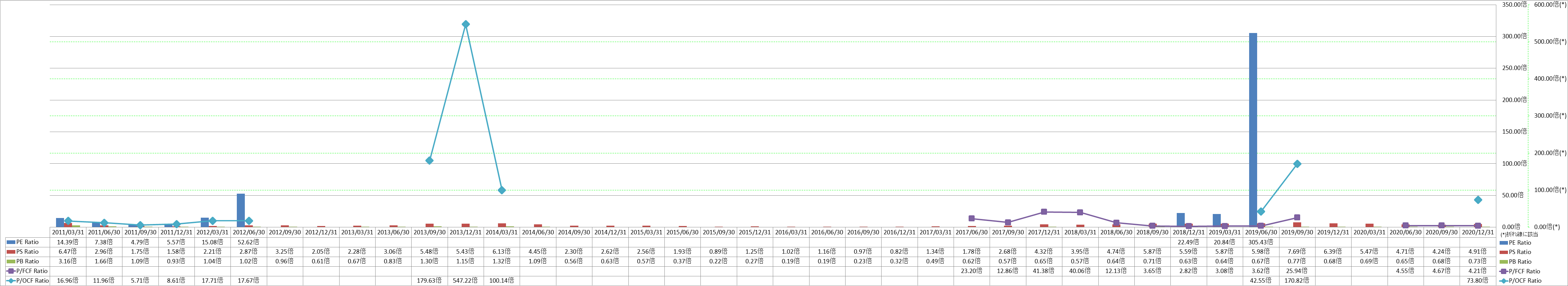The image size is (1568, 286).
Task: Click the PS cell '0.89倍' for 2015/09/30
Action: [719, 252]
